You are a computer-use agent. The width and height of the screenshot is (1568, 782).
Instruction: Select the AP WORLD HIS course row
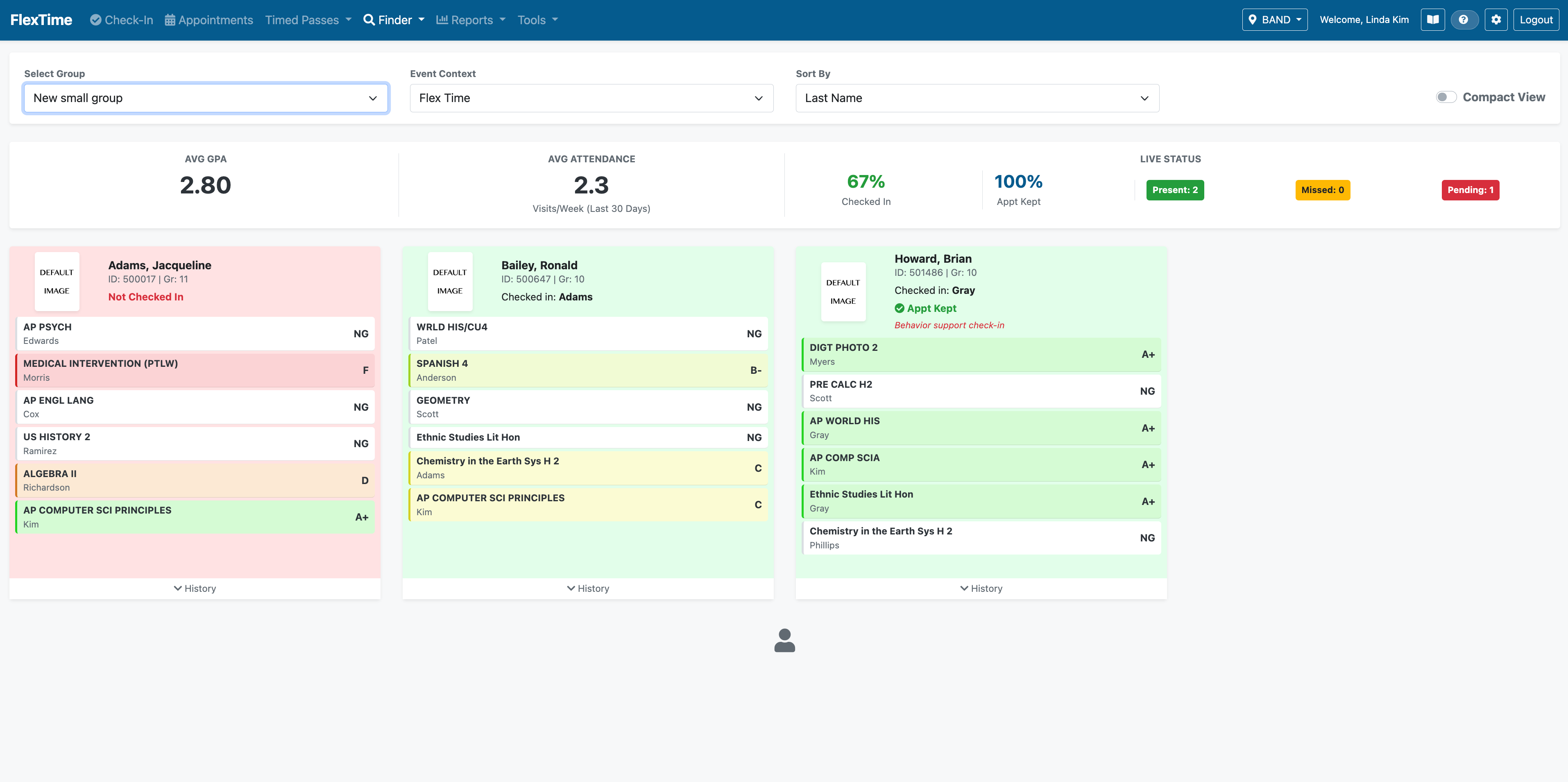click(981, 427)
